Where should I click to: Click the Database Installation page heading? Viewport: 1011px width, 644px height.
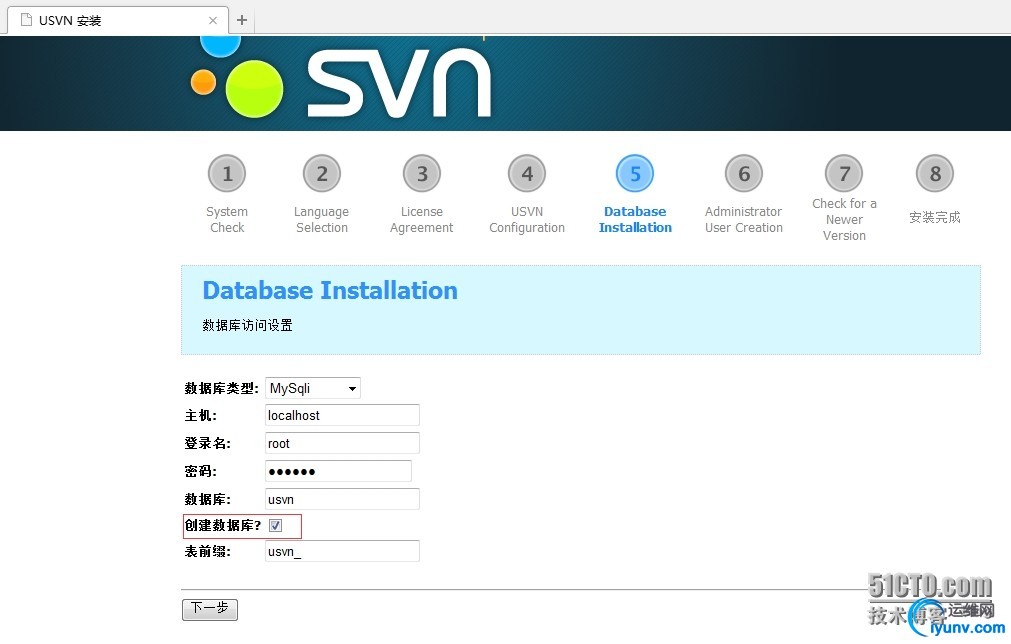click(330, 291)
